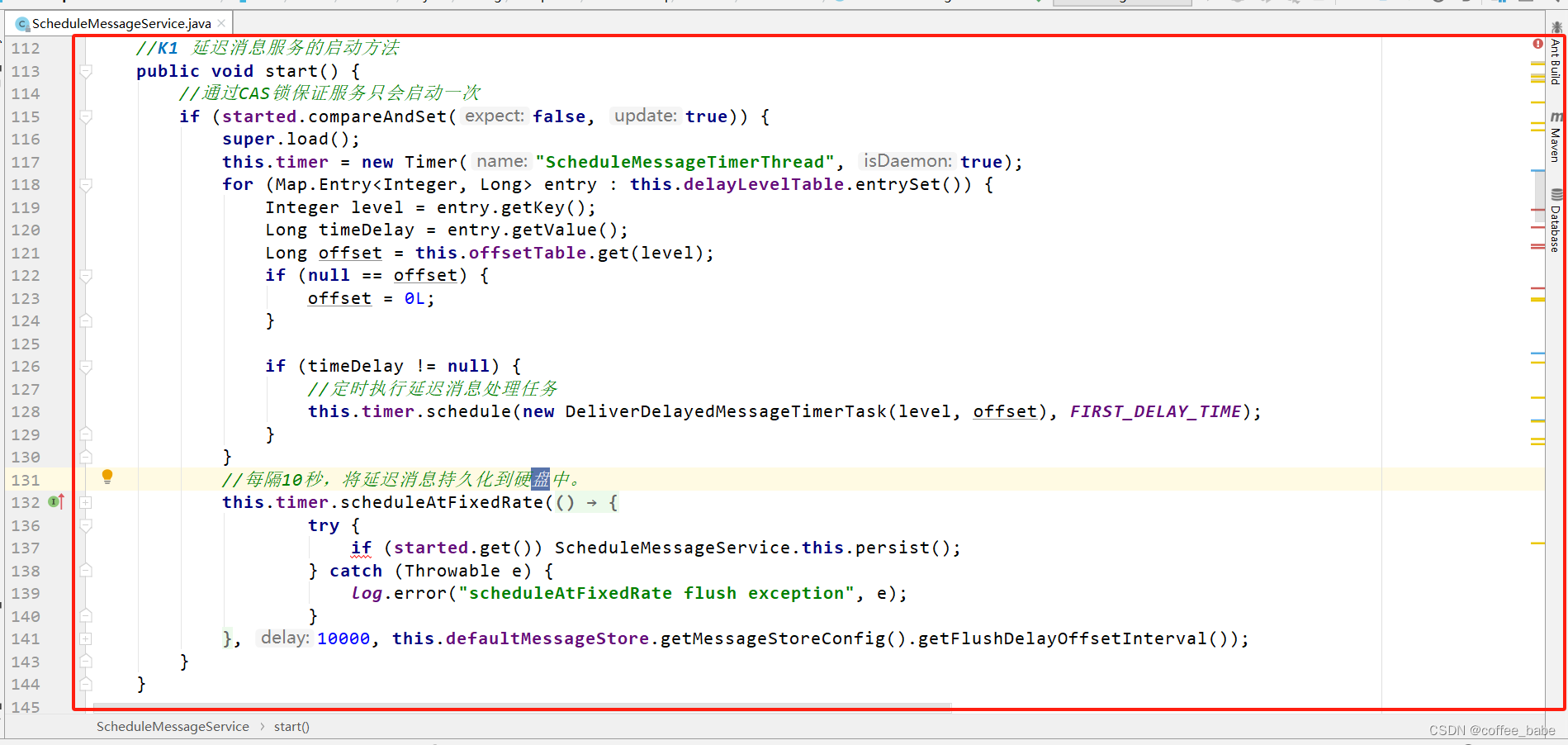
Task: Open the Maven tool window
Action: tap(1556, 137)
